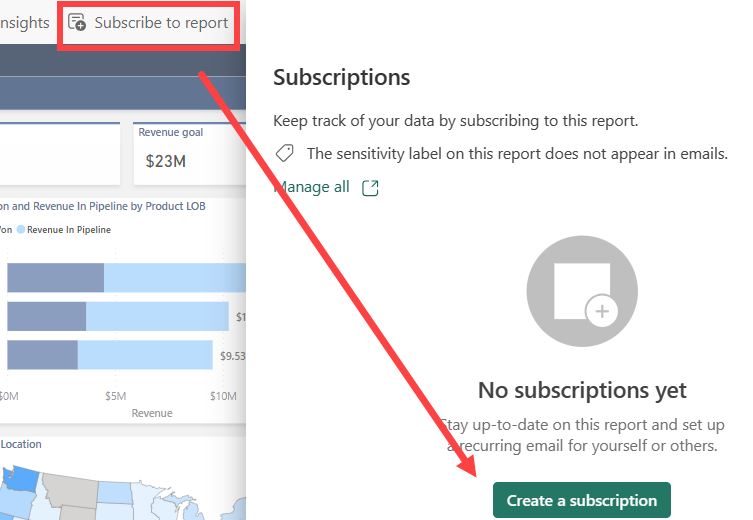The height and width of the screenshot is (520, 753).
Task: Open the Subscribe to report button
Action: click(x=148, y=23)
